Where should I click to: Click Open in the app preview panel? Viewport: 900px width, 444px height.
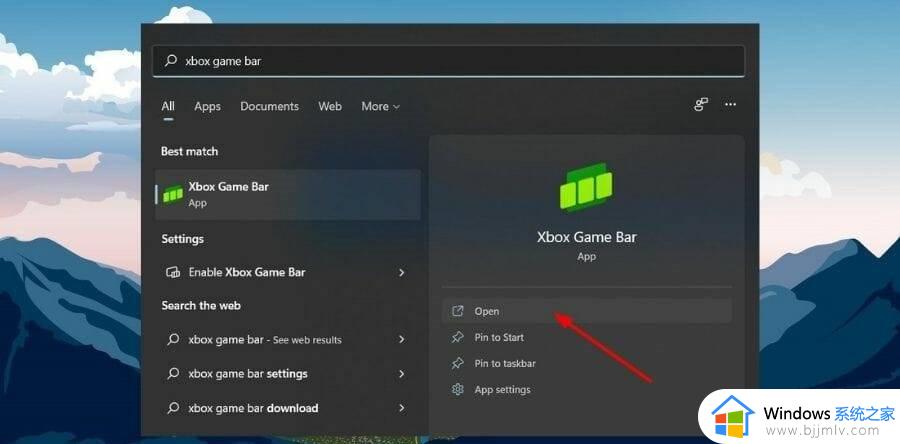[587, 311]
